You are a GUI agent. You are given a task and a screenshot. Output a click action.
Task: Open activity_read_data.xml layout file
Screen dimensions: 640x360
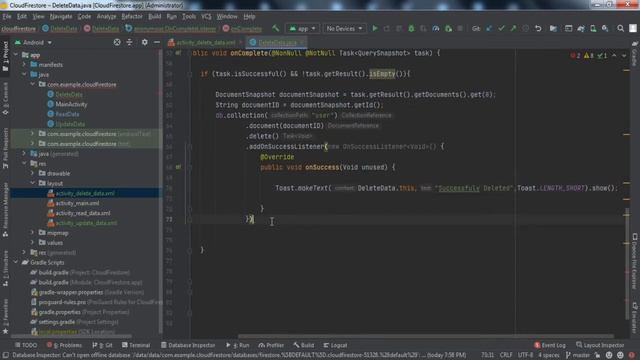point(83,213)
